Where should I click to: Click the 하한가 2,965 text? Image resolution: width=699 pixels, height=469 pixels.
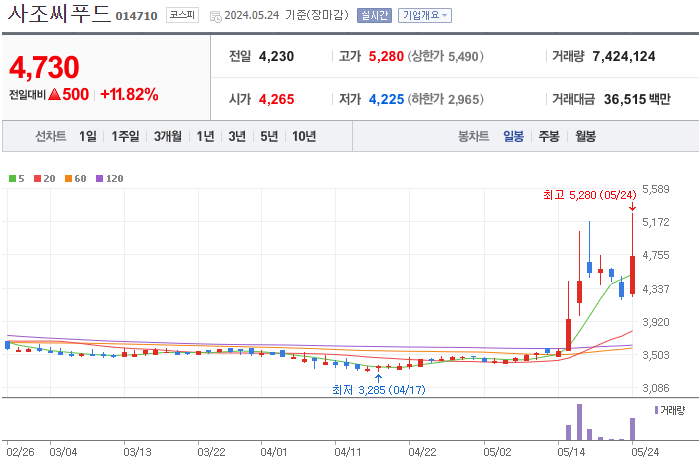click(445, 99)
